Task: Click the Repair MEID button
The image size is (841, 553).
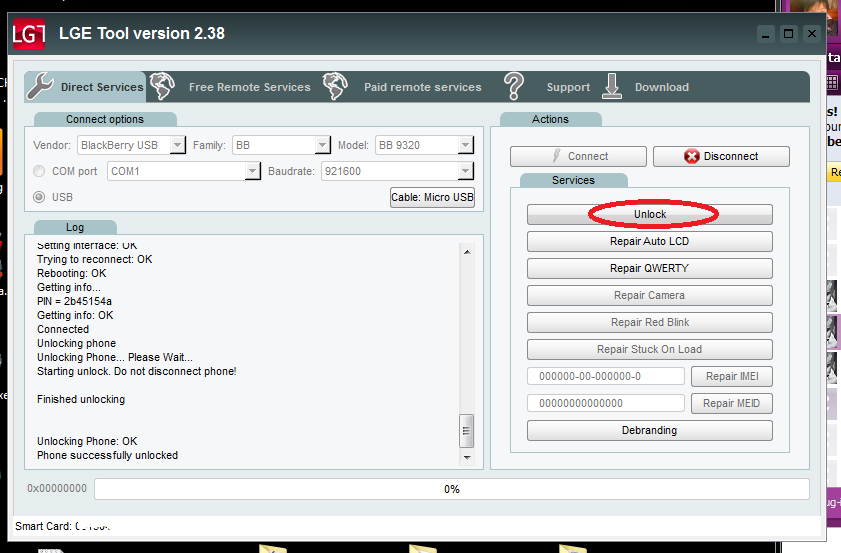Action: click(x=732, y=403)
